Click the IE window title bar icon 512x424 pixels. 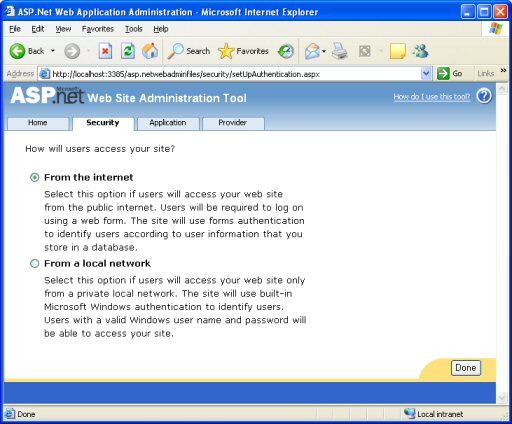tap(10, 11)
